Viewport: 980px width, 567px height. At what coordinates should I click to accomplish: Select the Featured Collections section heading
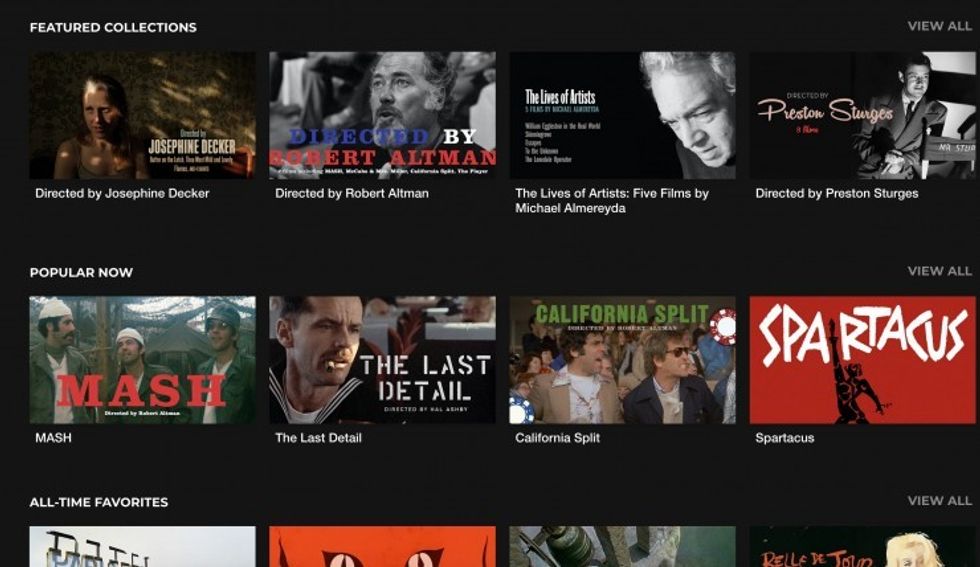113,28
